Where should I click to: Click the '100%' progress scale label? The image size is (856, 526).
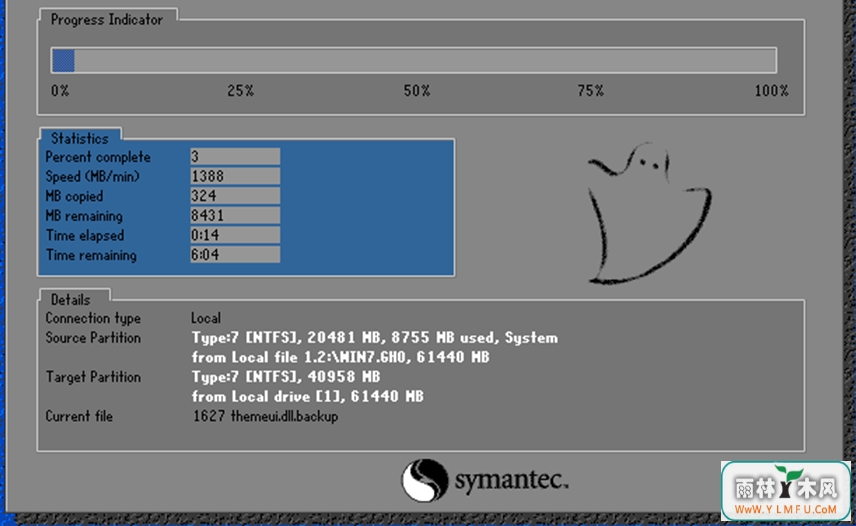point(771,91)
